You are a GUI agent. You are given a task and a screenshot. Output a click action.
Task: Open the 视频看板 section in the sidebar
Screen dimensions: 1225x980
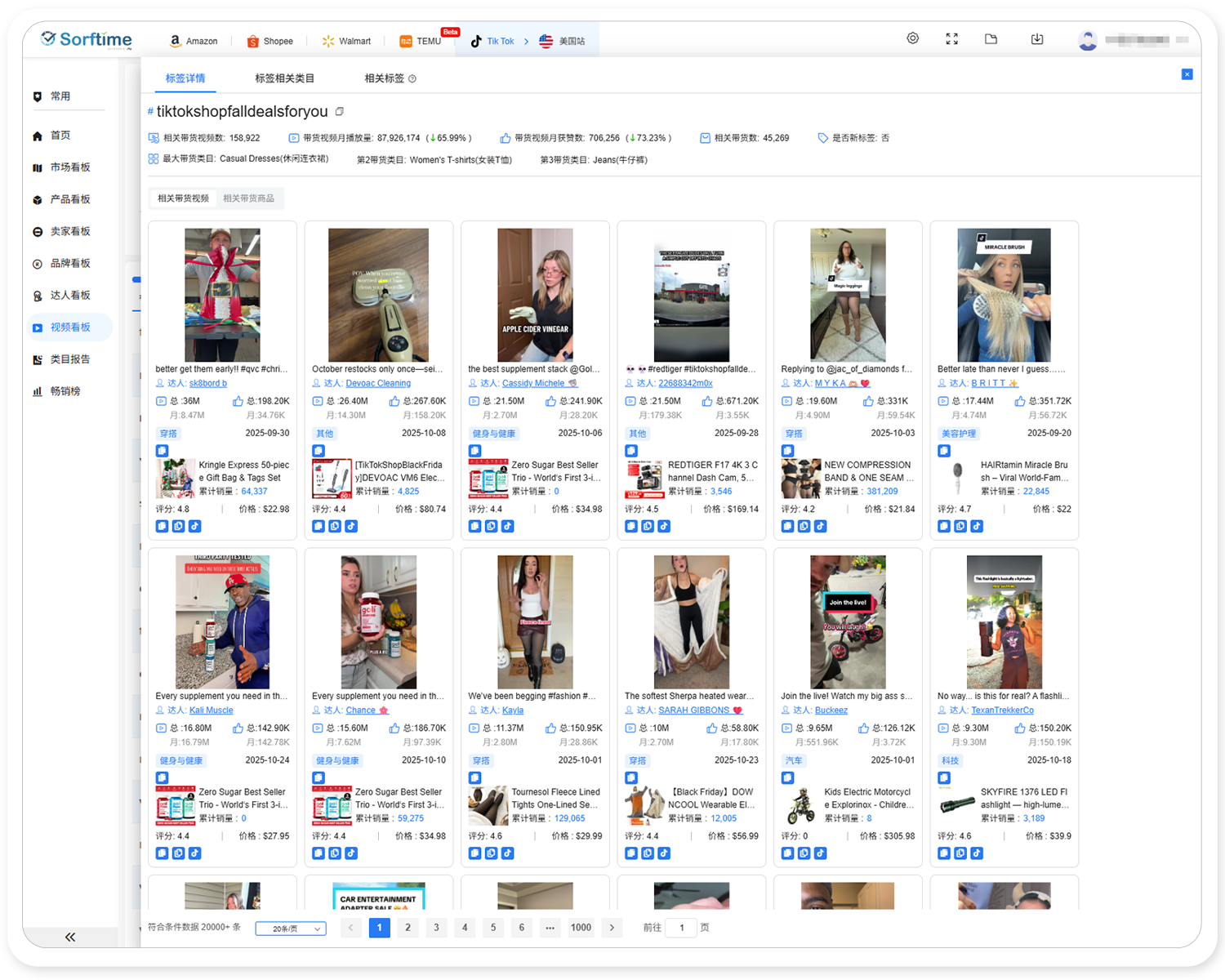pyautogui.click(x=69, y=327)
